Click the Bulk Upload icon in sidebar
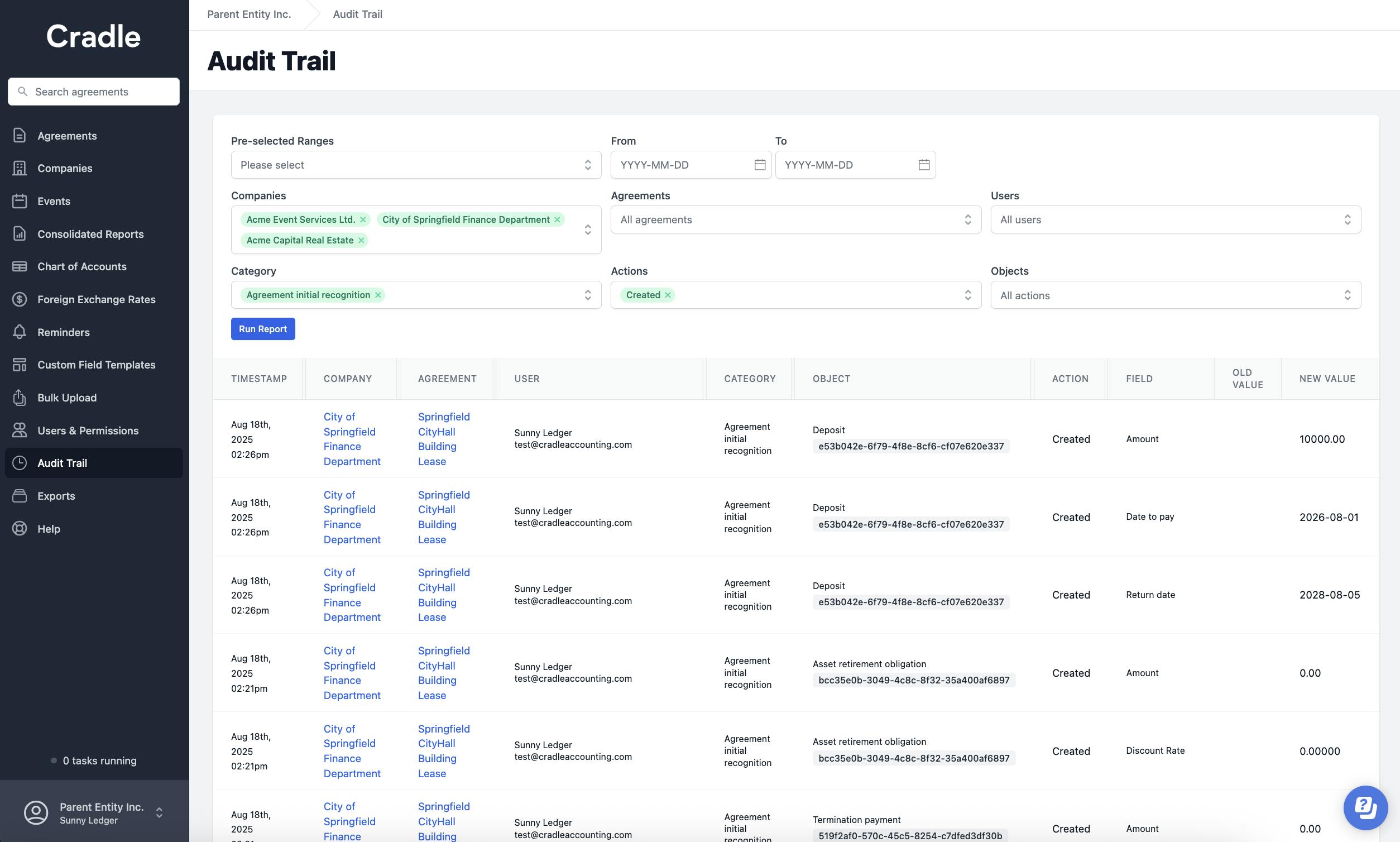This screenshot has width=1400, height=842. (20, 398)
